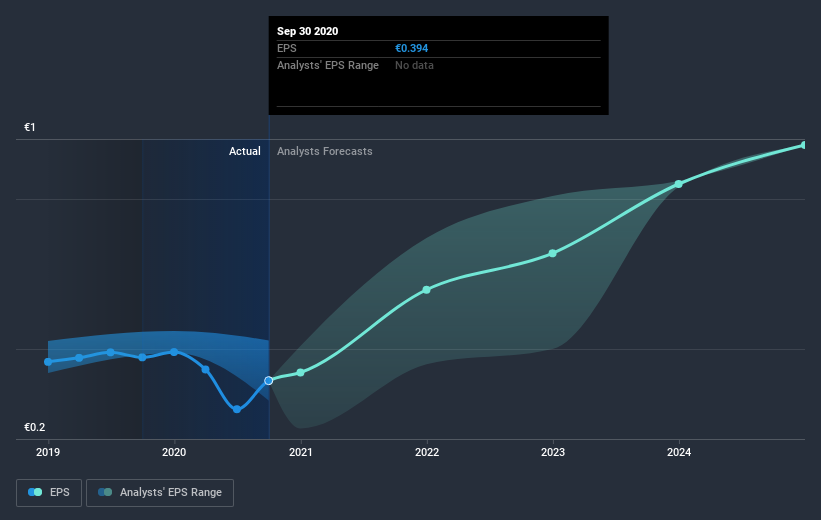The width and height of the screenshot is (821, 520).
Task: Select the forecast data point at 2024
Action: [679, 184]
